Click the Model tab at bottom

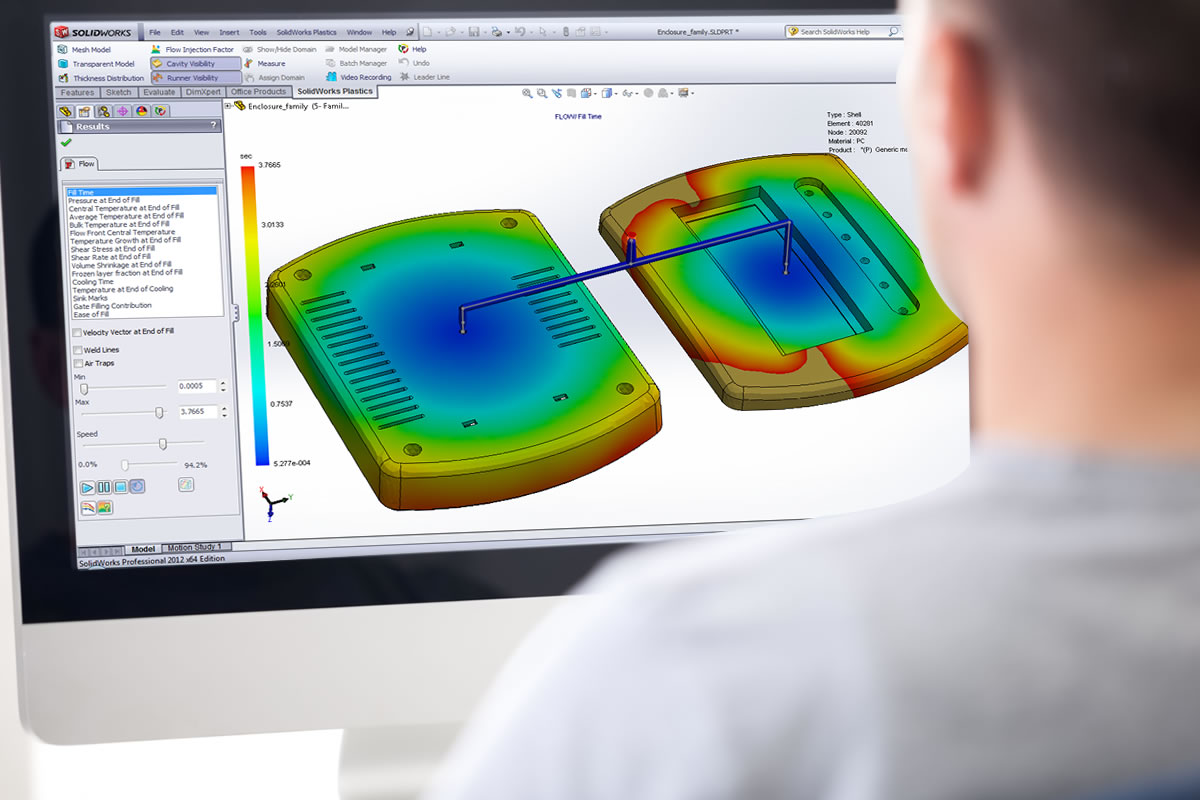[x=143, y=549]
